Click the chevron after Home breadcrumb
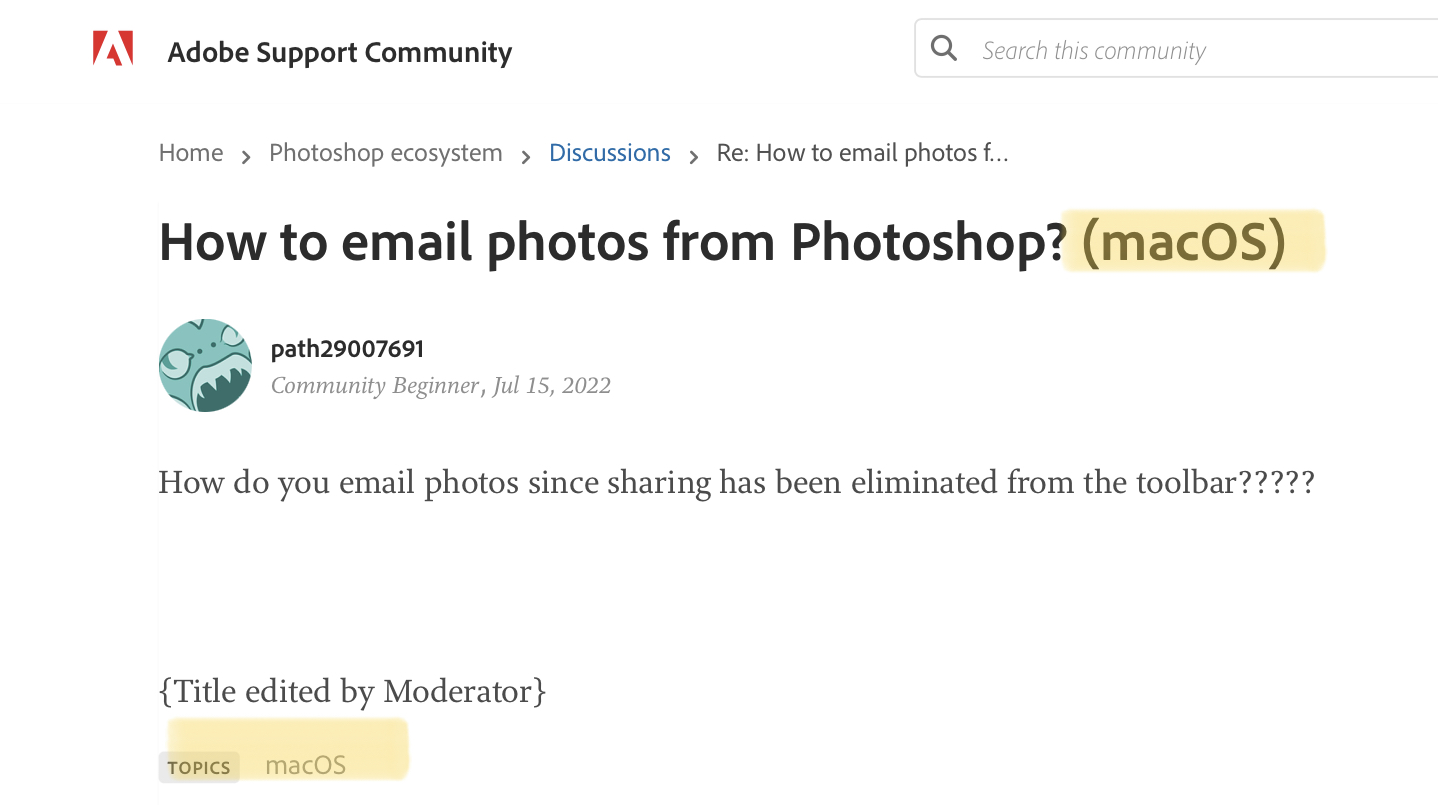1438x805 pixels. click(245, 157)
